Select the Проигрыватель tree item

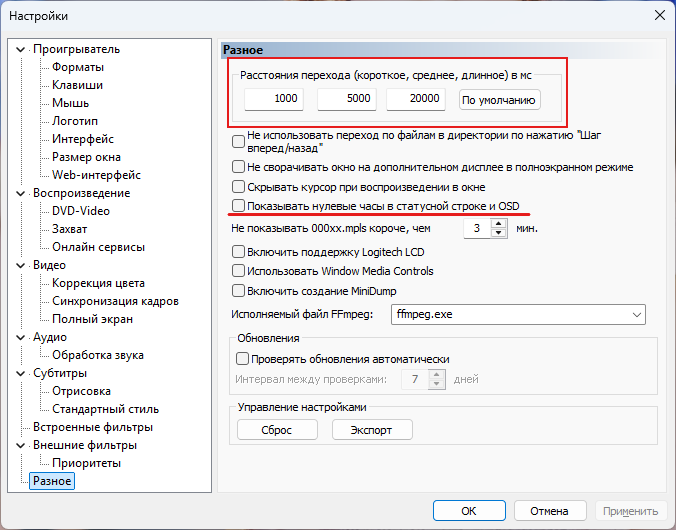pos(76,50)
